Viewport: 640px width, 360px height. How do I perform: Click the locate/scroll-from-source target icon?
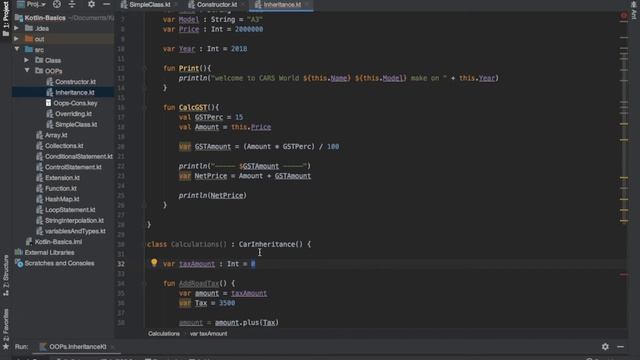tap(57, 4)
